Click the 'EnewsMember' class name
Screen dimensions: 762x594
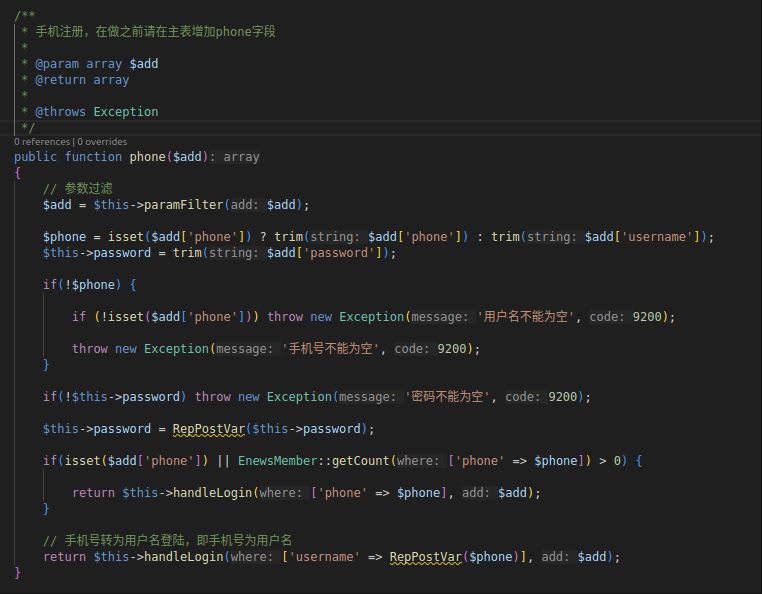277,461
